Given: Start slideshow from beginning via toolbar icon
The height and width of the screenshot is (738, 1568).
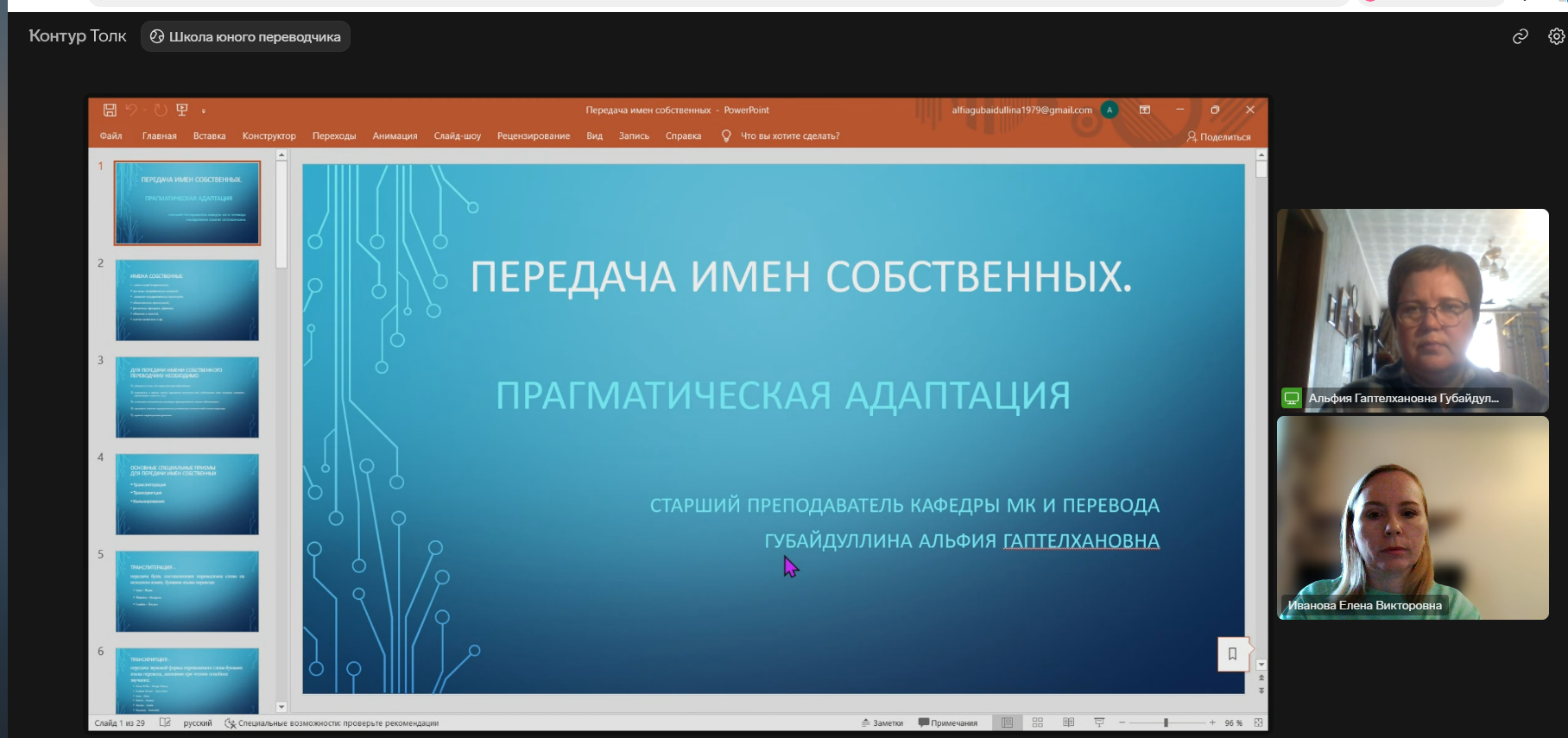Looking at the screenshot, I should click(182, 110).
